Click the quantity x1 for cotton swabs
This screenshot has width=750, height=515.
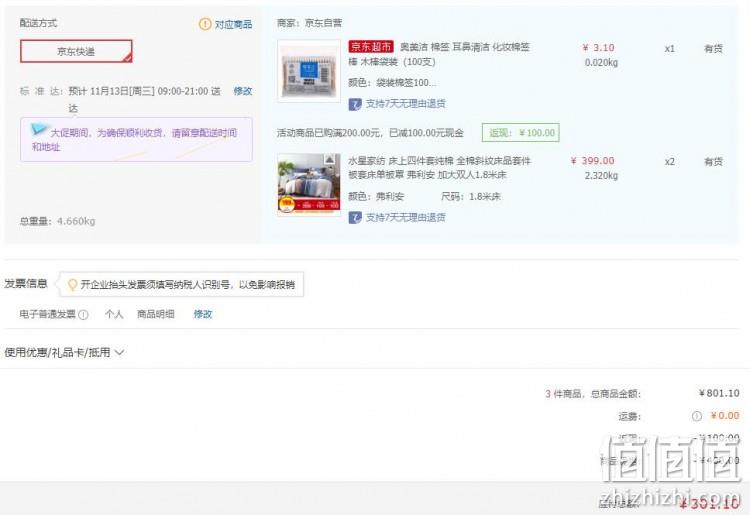[x=670, y=48]
